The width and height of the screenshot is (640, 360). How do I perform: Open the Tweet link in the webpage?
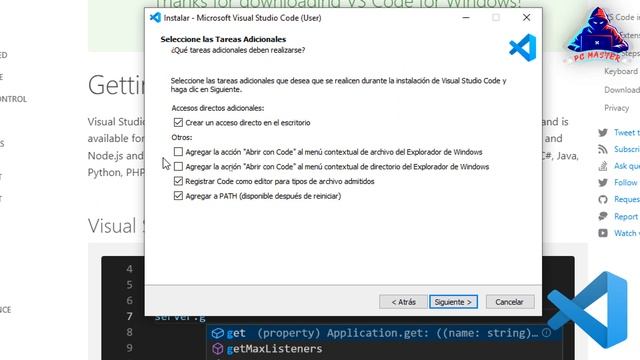coord(627,132)
